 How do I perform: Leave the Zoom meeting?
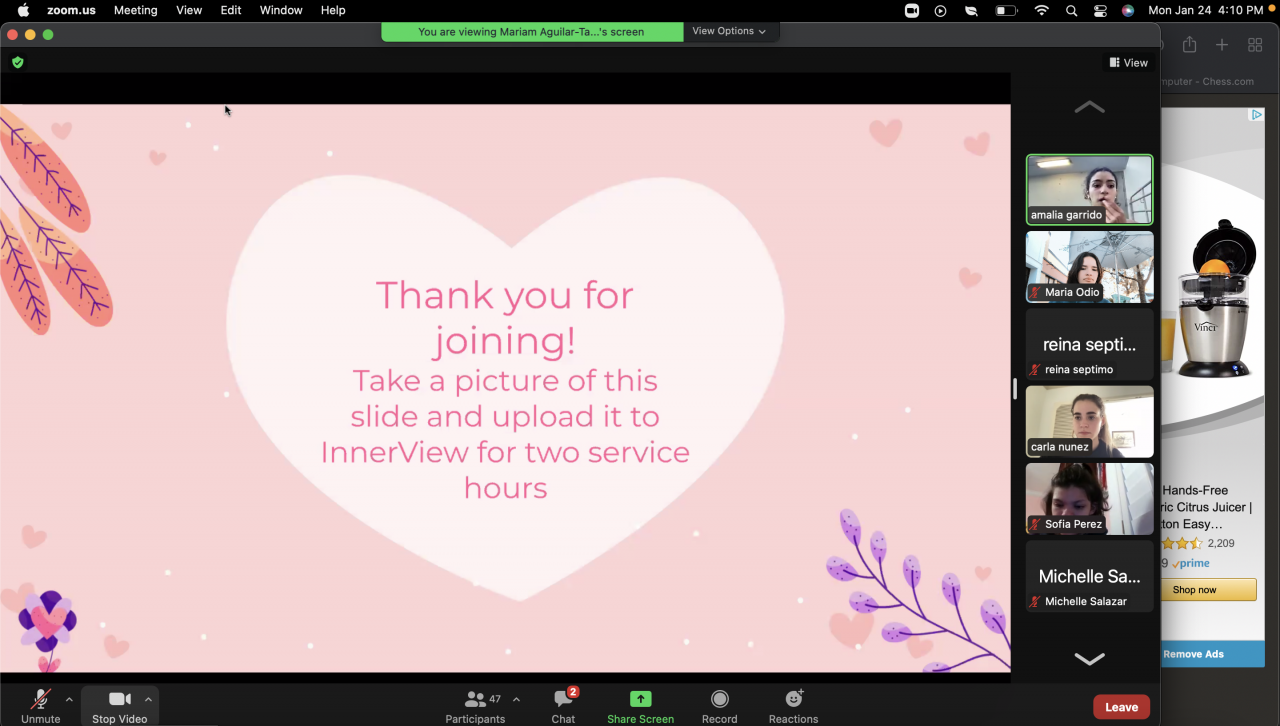click(x=1121, y=707)
